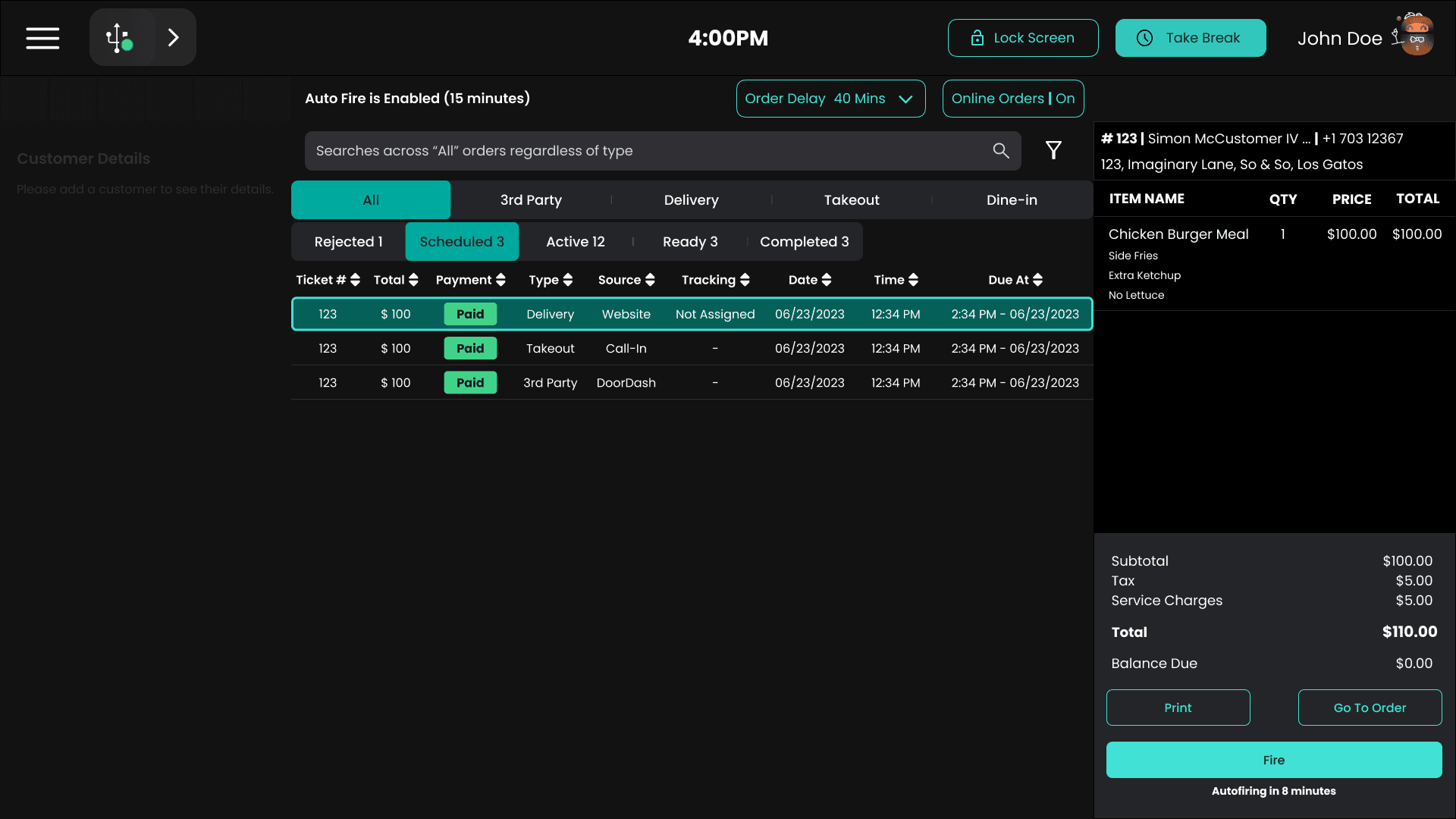Open the Rejected 1 status tab
This screenshot has height=819, width=1456.
click(348, 242)
